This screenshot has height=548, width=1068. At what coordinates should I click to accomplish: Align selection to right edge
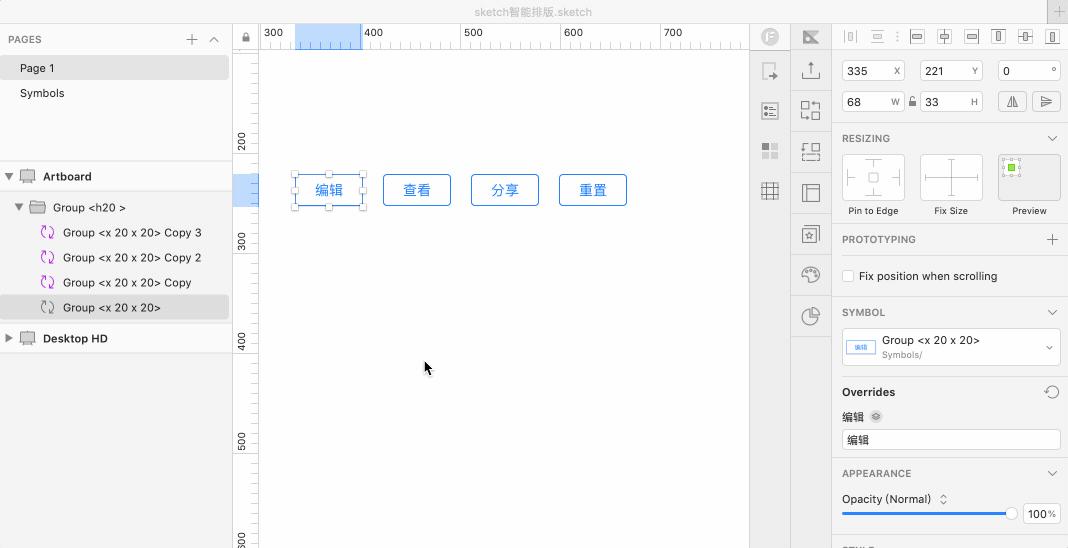tap(972, 37)
